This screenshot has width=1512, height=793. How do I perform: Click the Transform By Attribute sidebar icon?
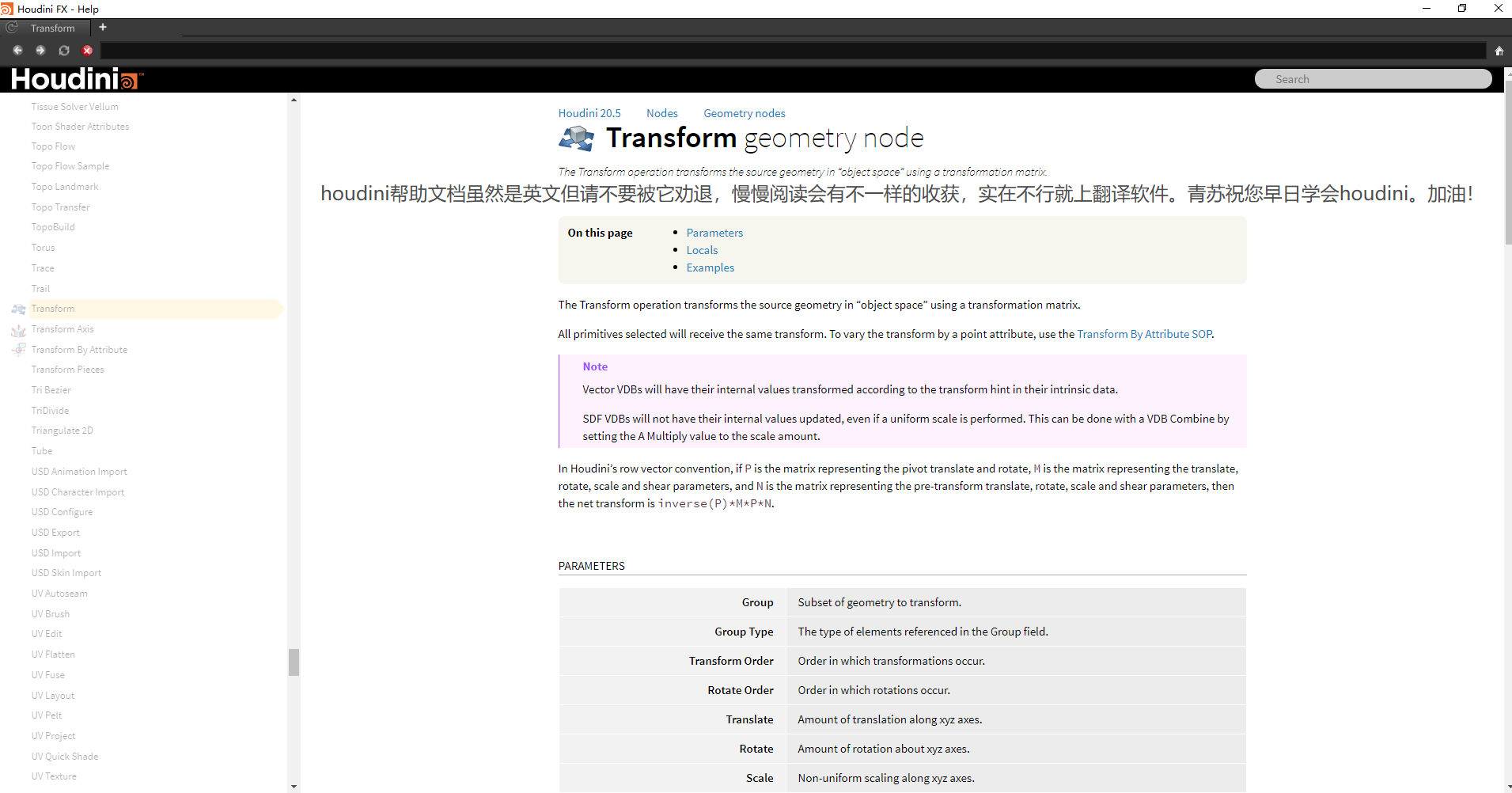tap(18, 349)
